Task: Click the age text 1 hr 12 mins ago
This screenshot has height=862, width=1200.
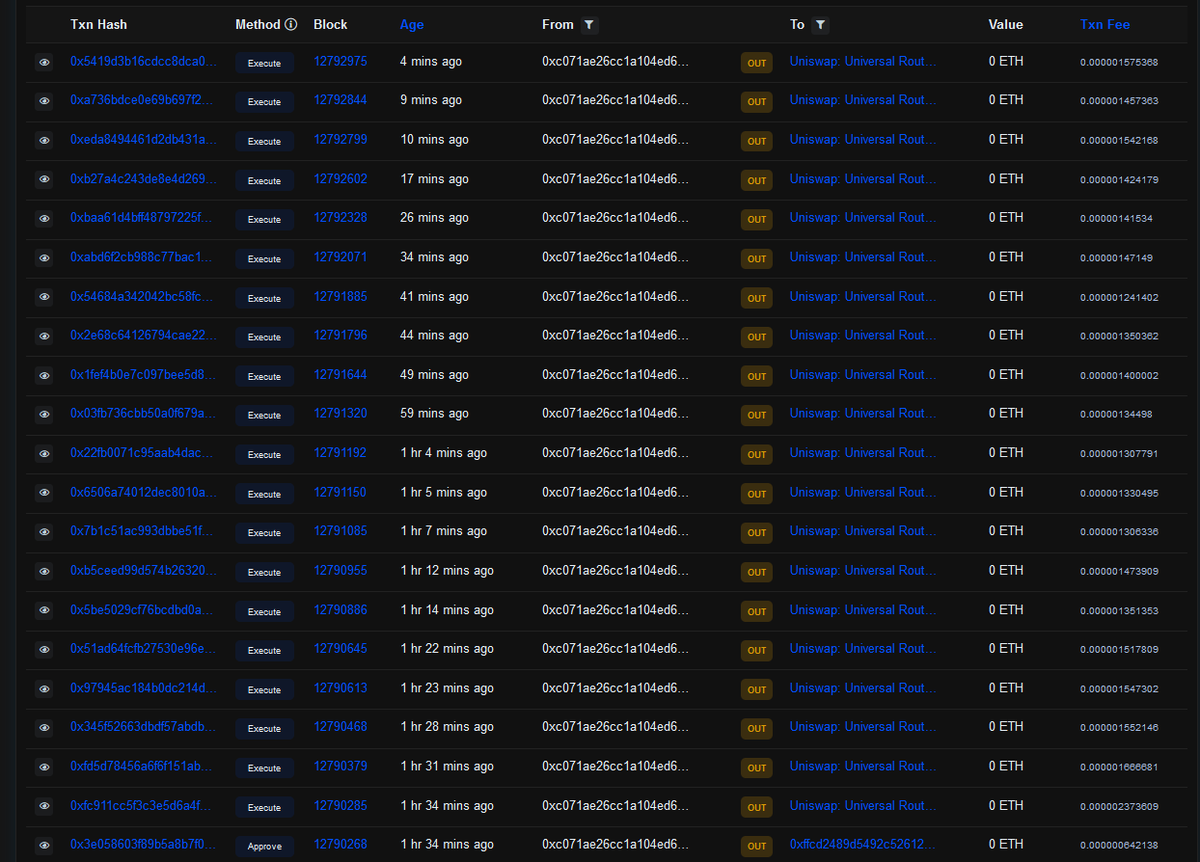Action: pyautogui.click(x=447, y=570)
